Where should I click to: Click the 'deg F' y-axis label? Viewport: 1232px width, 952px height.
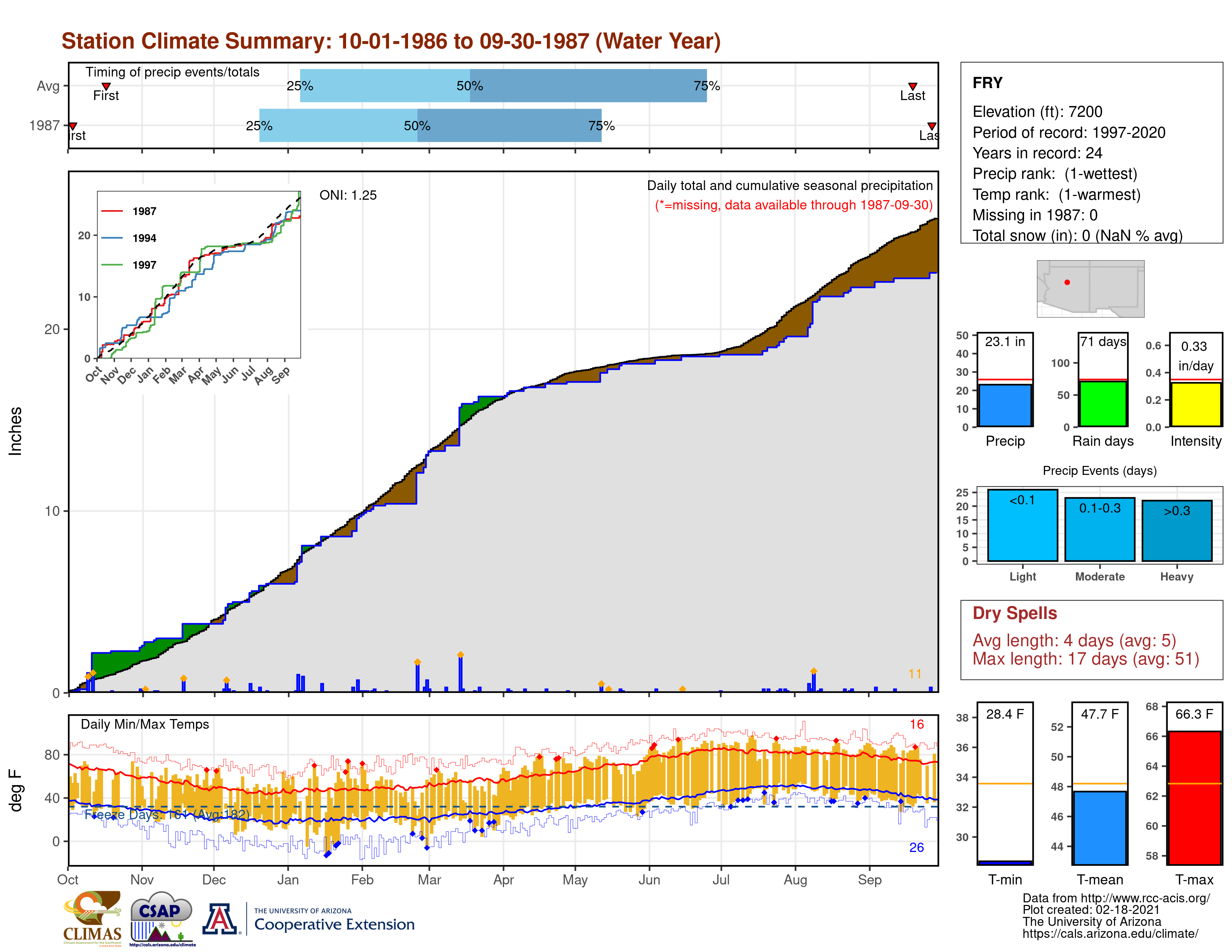click(15, 791)
